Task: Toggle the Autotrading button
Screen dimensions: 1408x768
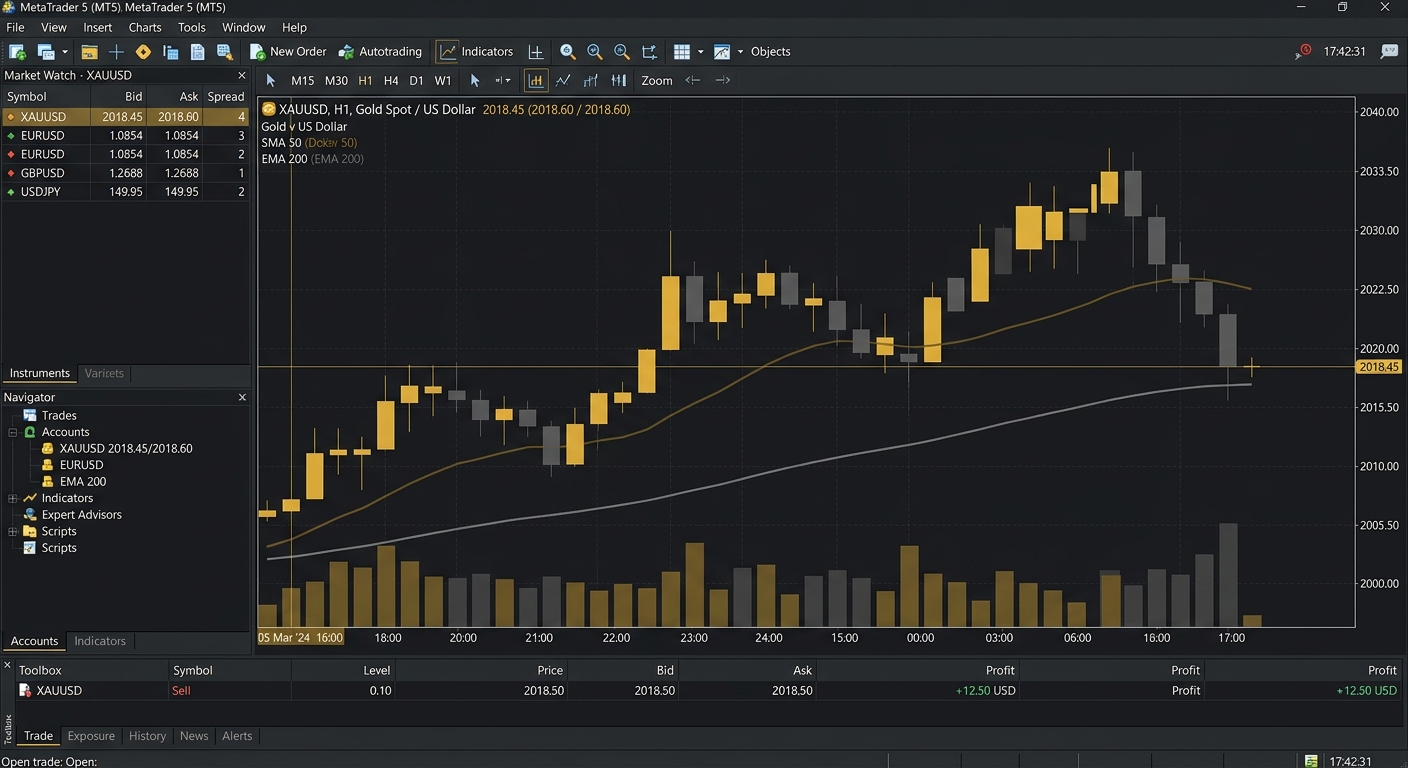Action: (380, 52)
